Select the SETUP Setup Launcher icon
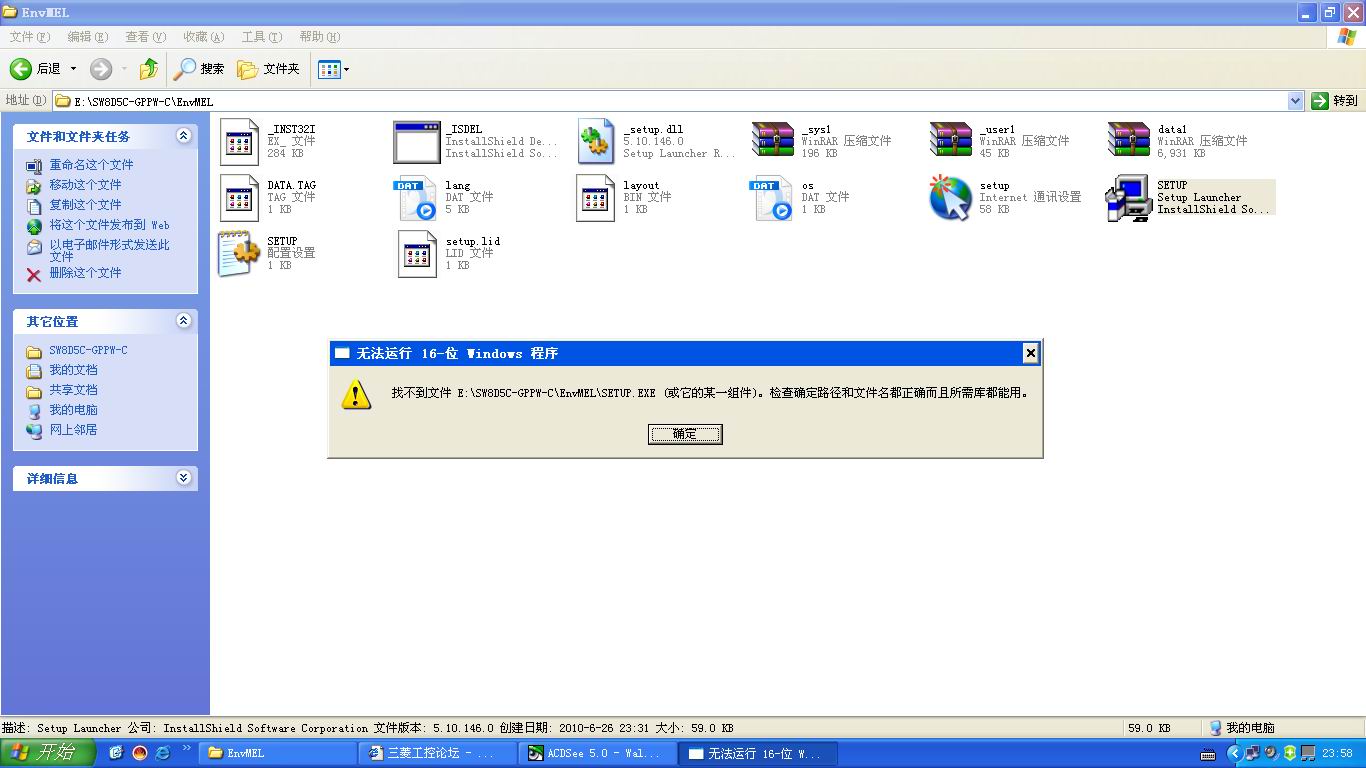Screen dimensions: 1366x768 (1129, 197)
